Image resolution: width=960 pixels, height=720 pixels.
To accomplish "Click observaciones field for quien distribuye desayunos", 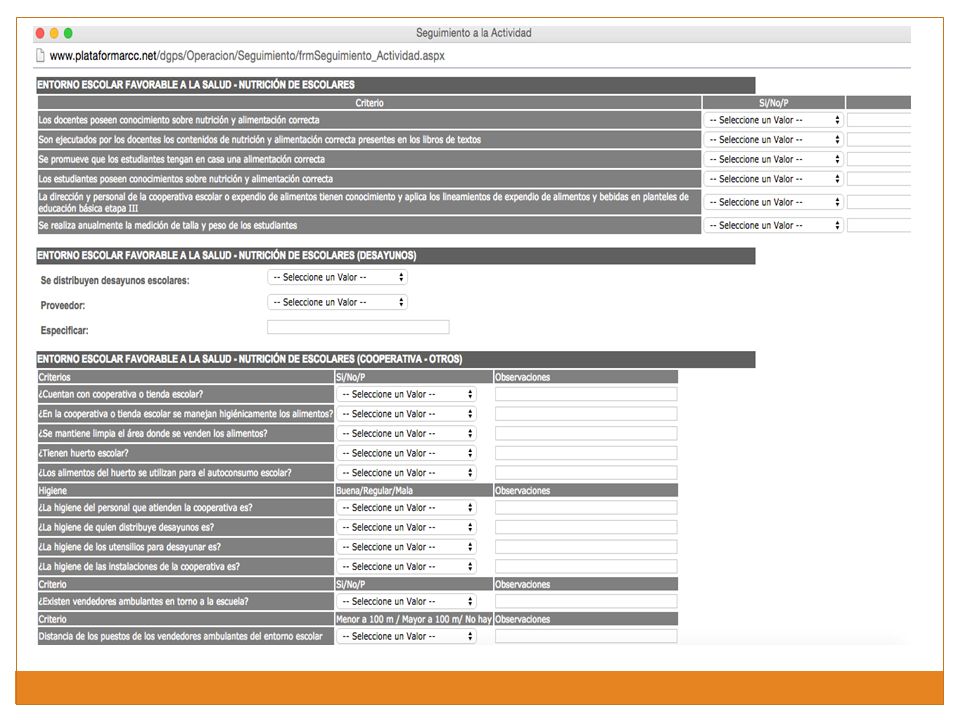I will [x=586, y=527].
